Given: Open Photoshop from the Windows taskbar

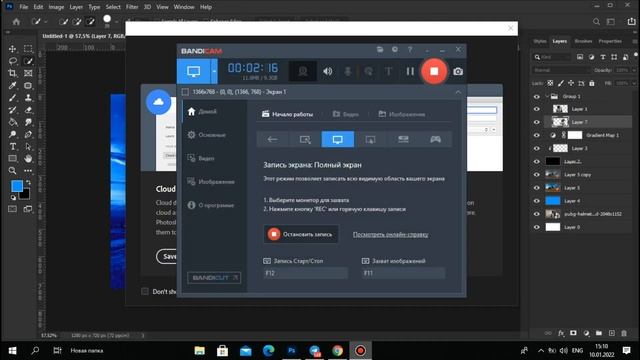Looking at the screenshot, I should pos(291,351).
